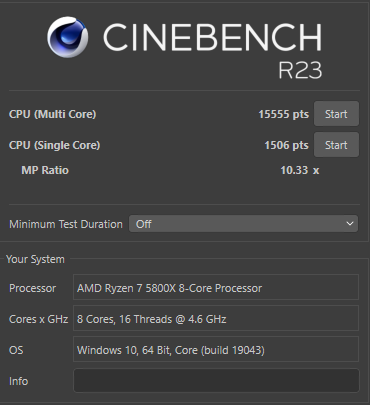This screenshot has height=405, width=370.
Task: Click the Info label
Action: [18, 381]
